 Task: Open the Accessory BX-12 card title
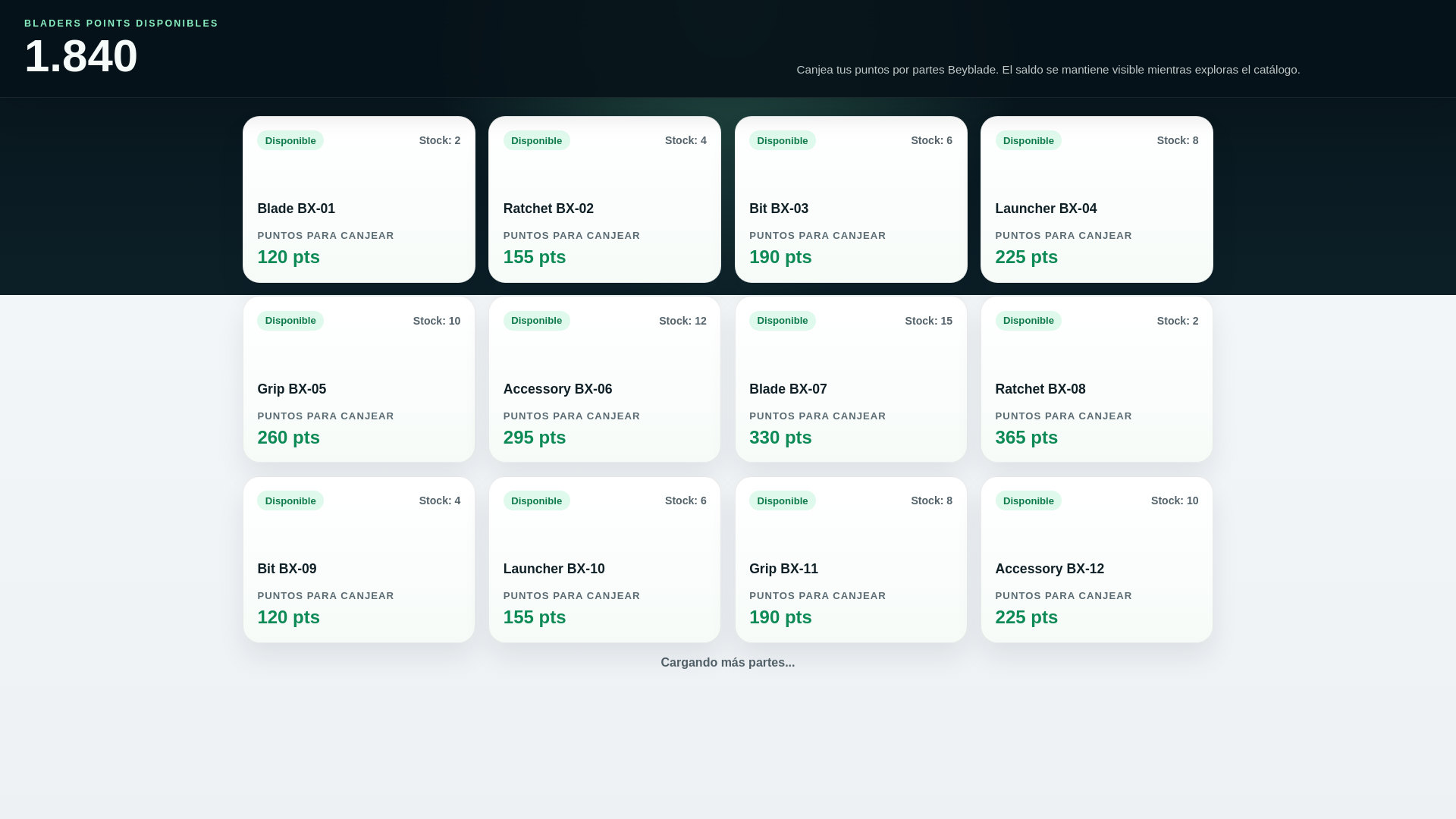pos(1050,569)
